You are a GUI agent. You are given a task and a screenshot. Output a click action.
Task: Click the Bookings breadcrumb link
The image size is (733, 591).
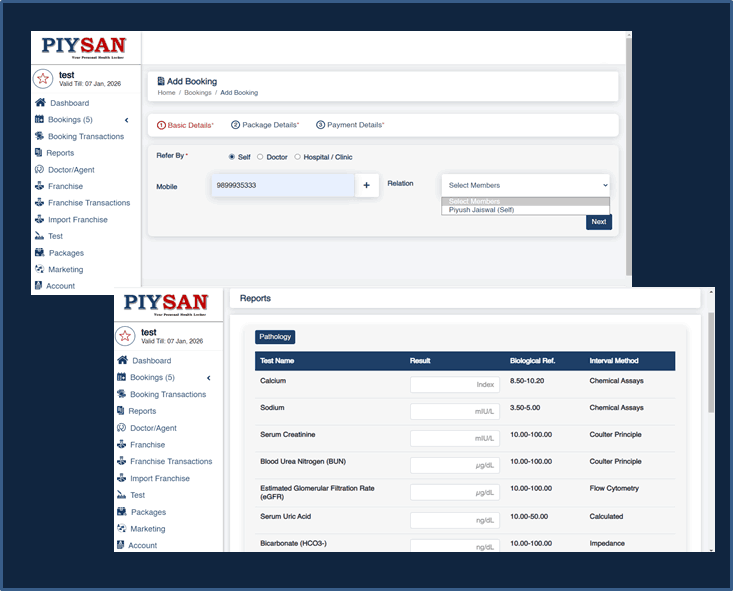pos(198,93)
